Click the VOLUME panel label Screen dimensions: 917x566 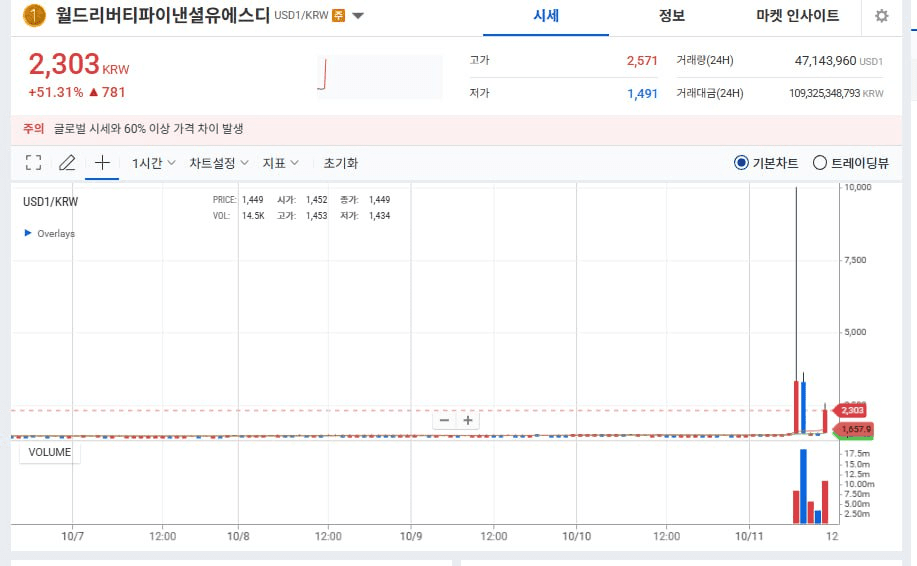coord(49,452)
